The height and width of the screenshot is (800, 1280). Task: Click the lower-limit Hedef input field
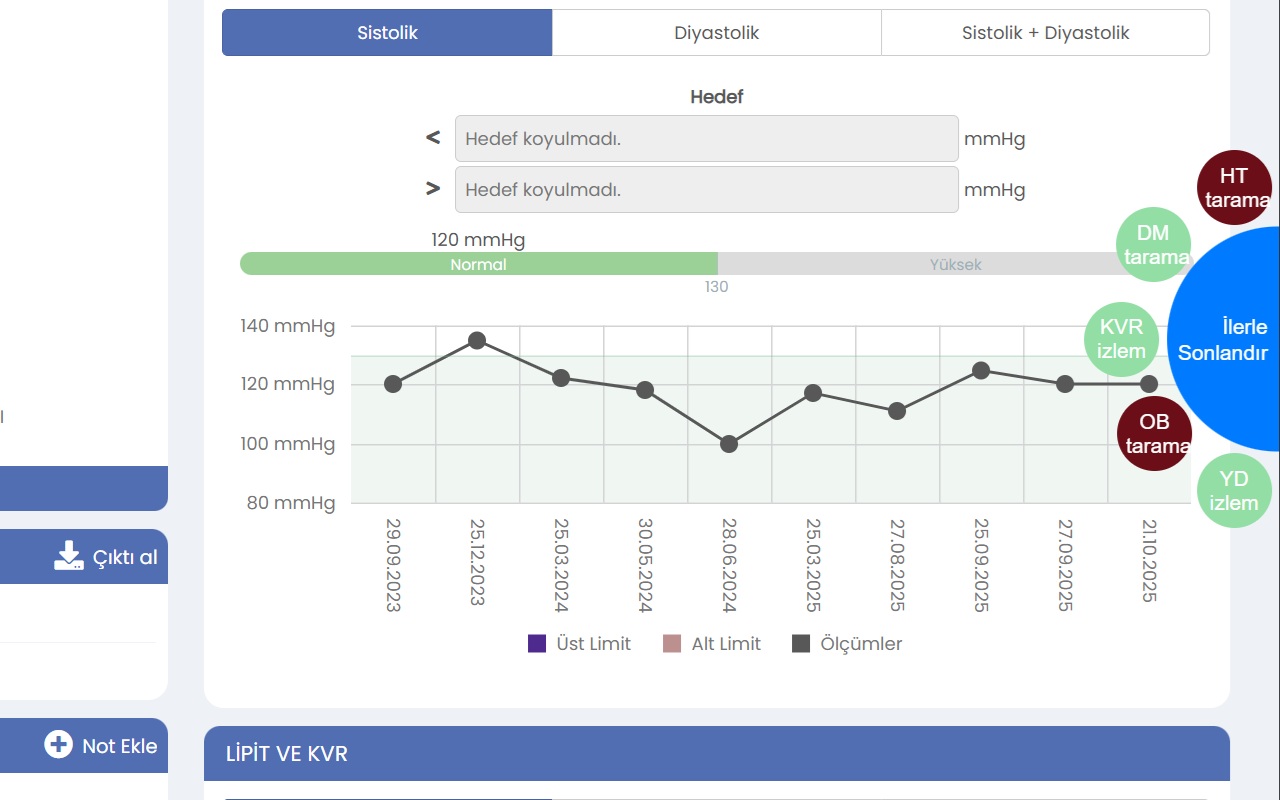tap(706, 189)
